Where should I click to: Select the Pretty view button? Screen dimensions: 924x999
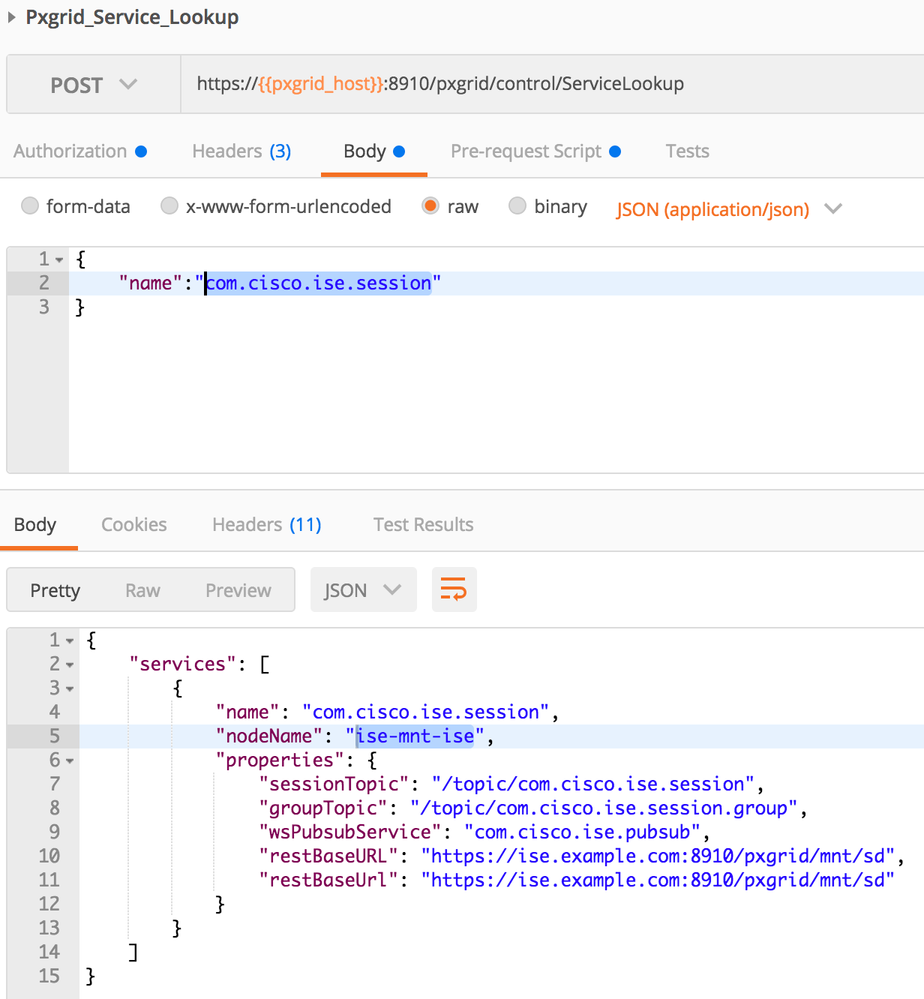point(55,590)
